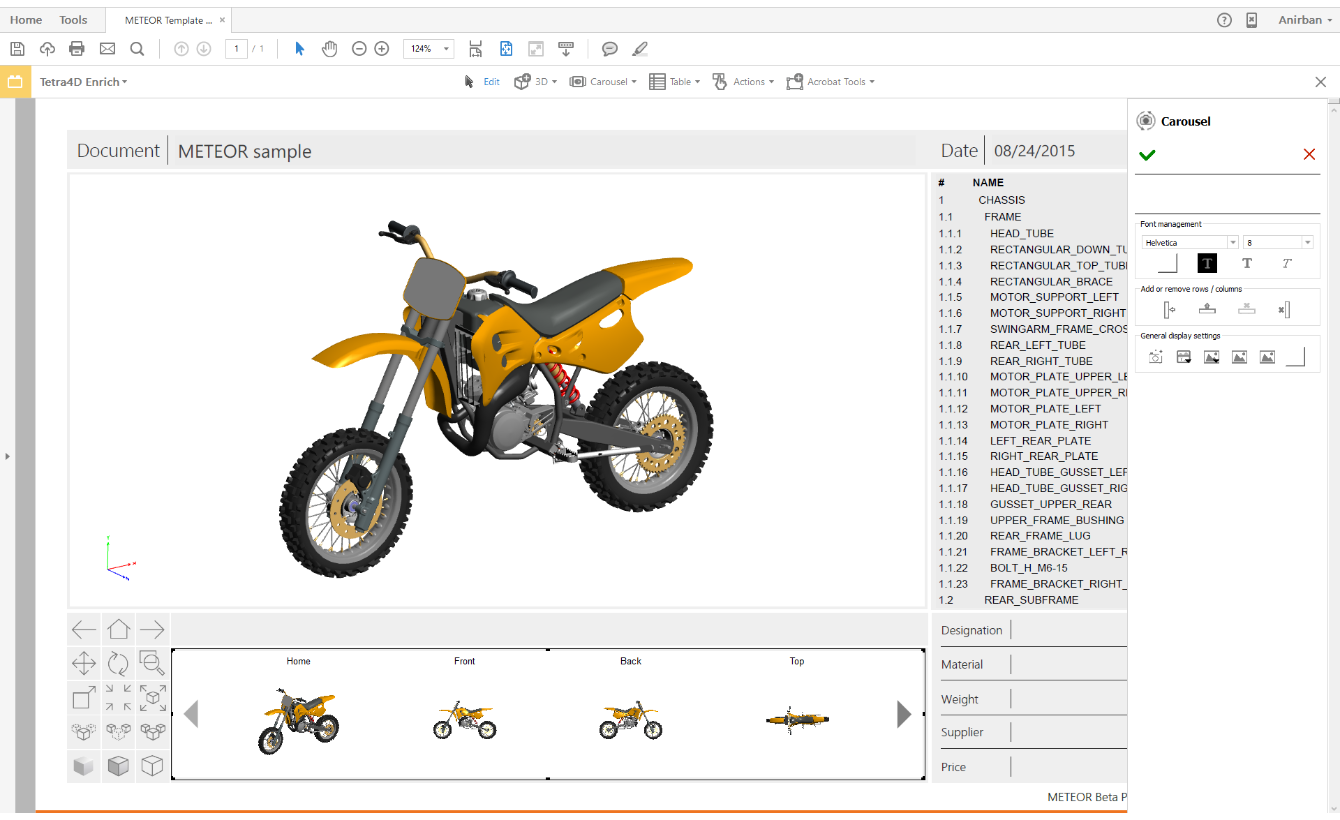Image resolution: width=1340 pixels, height=820 pixels.
Task: Click the font color swatch under Font management
Action: (1167, 264)
